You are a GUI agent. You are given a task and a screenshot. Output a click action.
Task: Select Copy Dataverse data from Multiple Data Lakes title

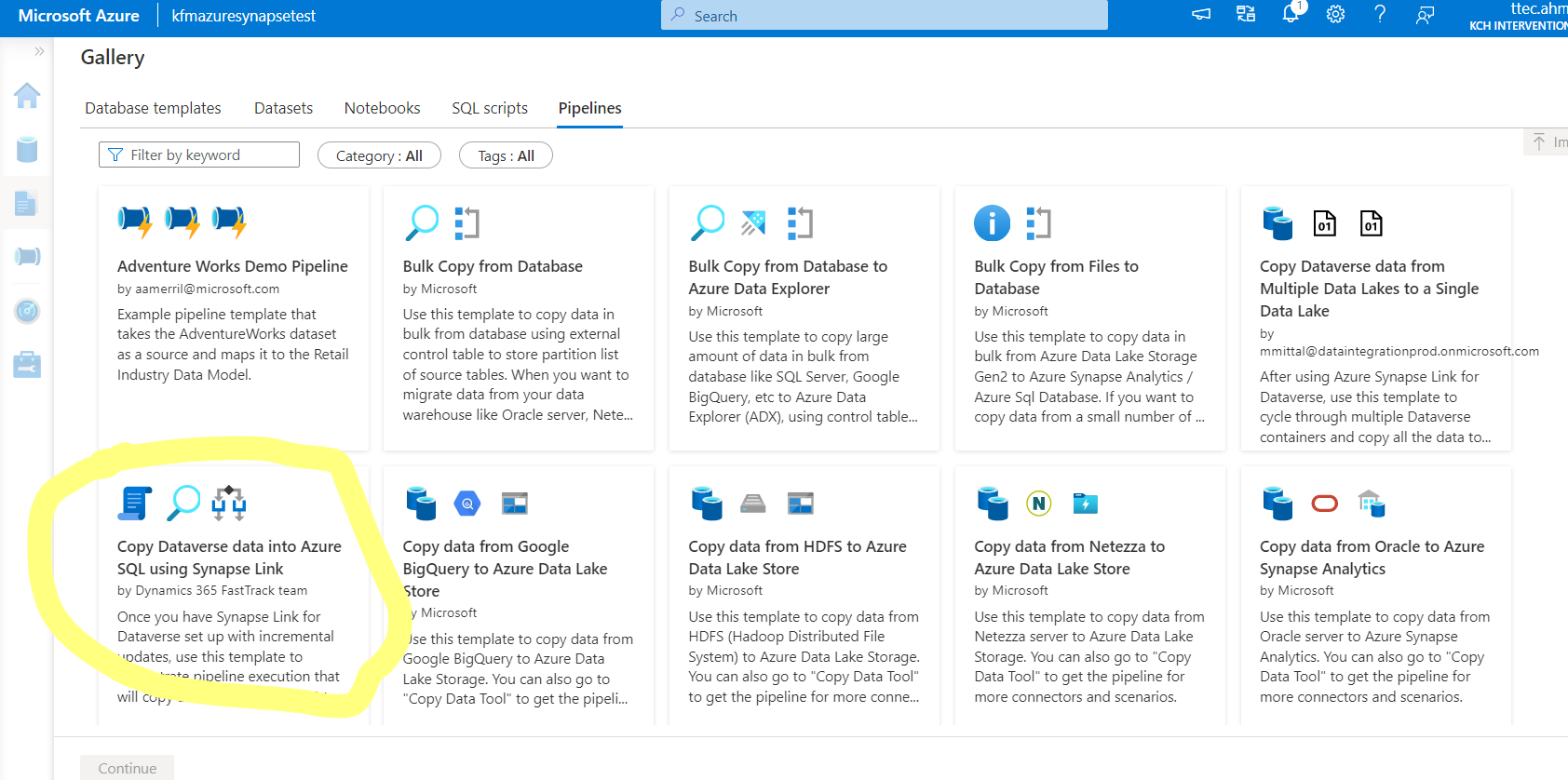click(1369, 289)
